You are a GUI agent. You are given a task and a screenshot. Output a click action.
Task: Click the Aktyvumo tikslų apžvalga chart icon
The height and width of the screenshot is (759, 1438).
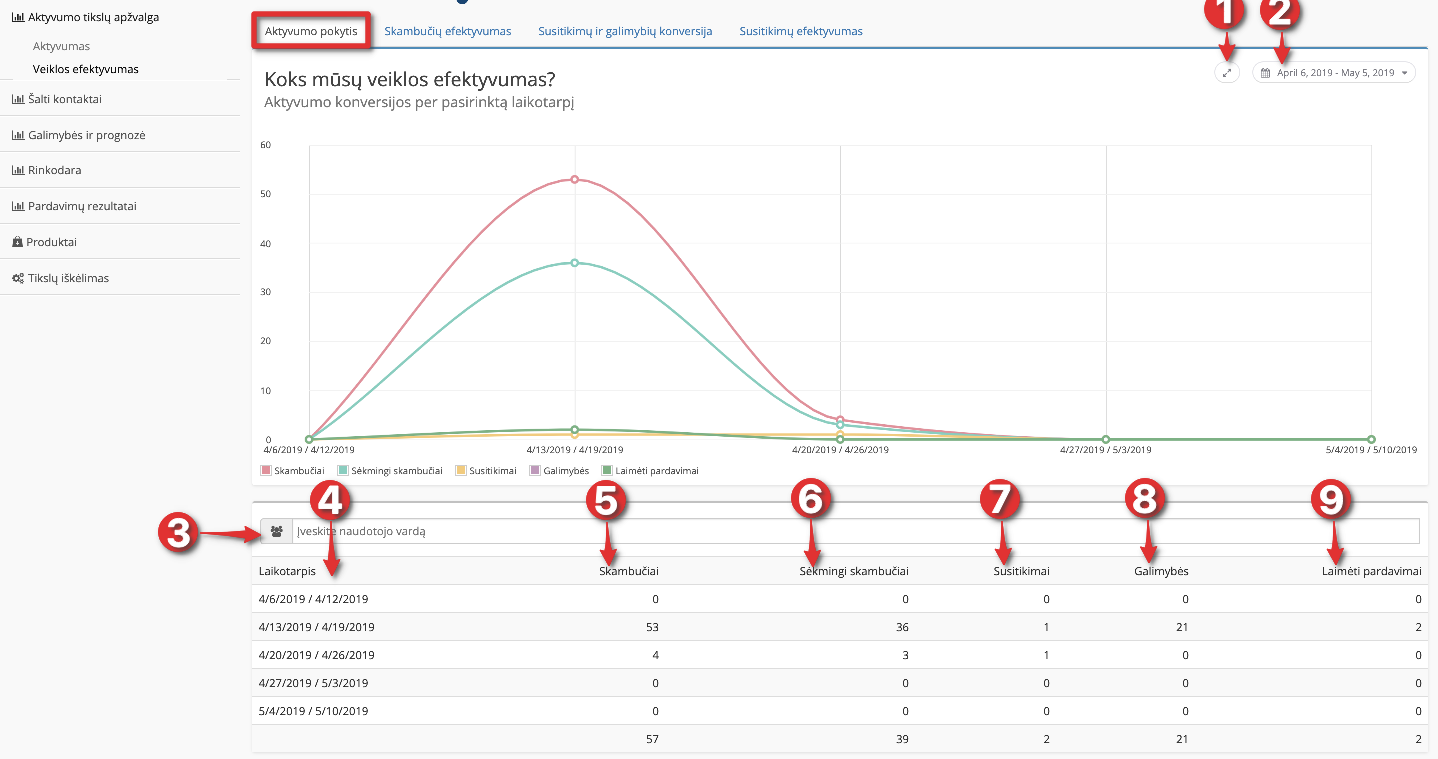click(17, 18)
